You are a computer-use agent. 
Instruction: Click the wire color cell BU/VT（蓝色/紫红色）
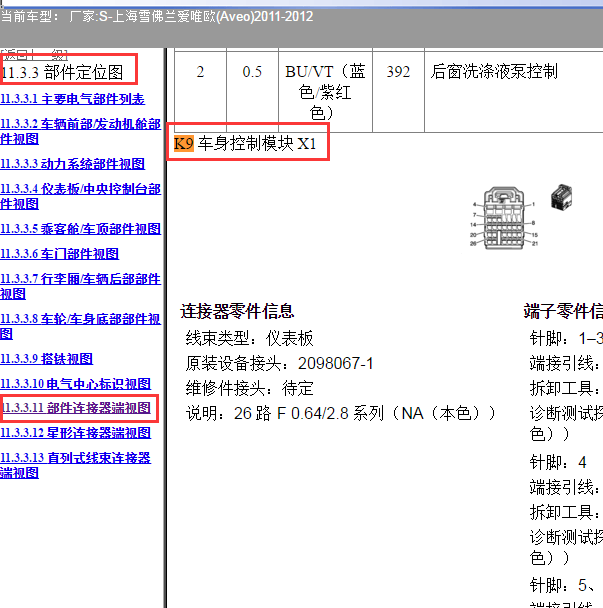(325, 92)
